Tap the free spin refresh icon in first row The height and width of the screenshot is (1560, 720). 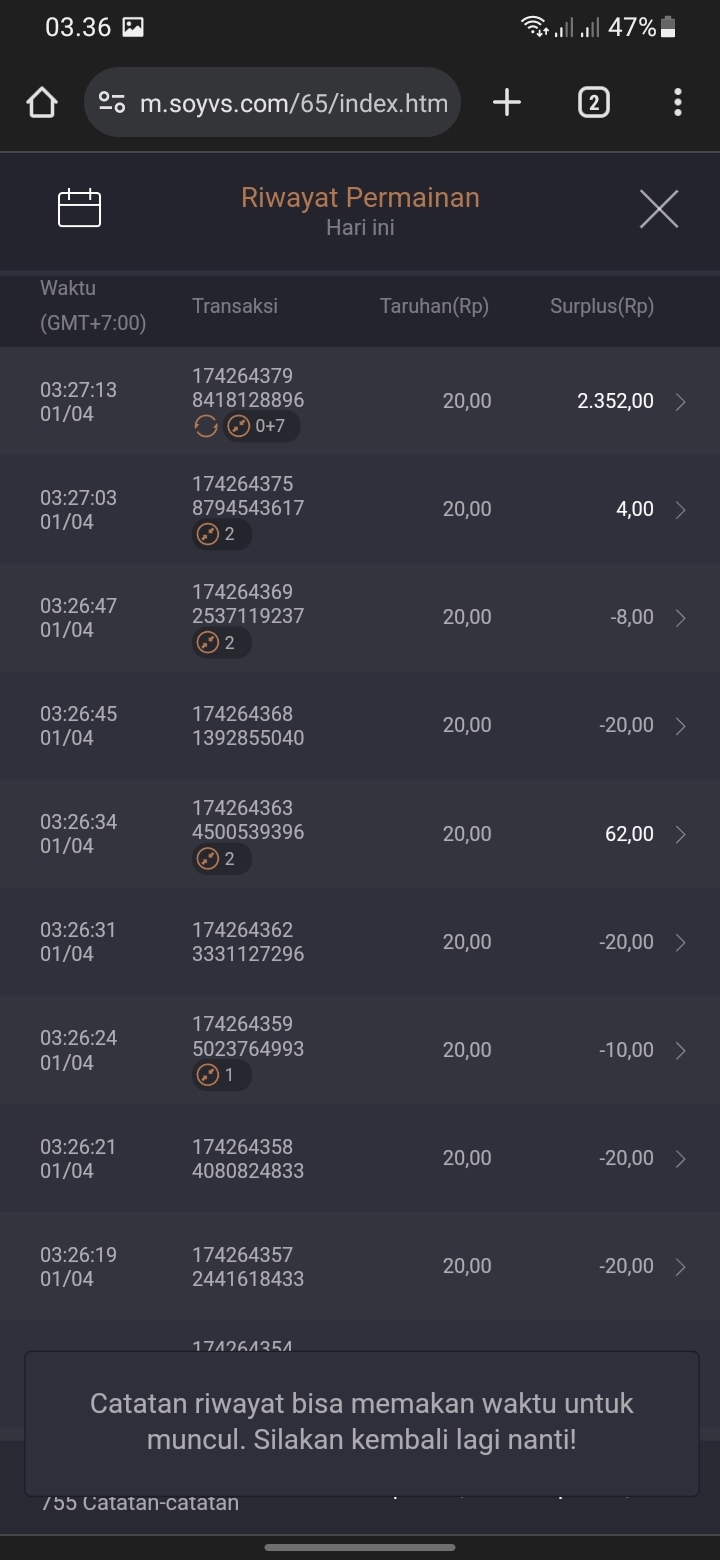(x=205, y=427)
